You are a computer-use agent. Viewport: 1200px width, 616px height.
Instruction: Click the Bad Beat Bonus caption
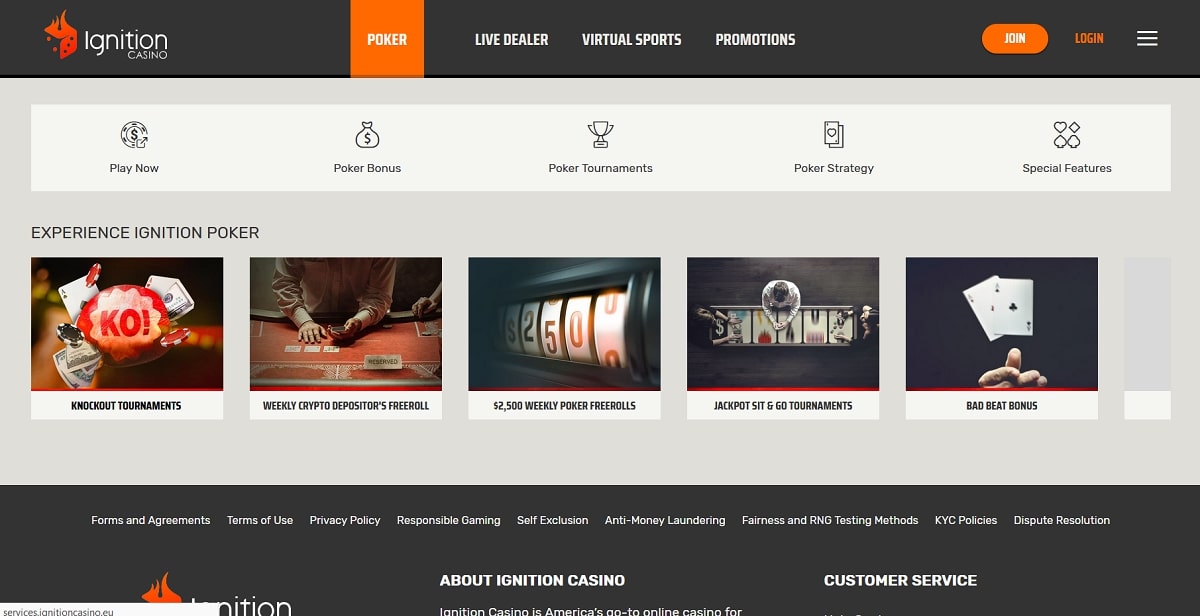point(1002,406)
